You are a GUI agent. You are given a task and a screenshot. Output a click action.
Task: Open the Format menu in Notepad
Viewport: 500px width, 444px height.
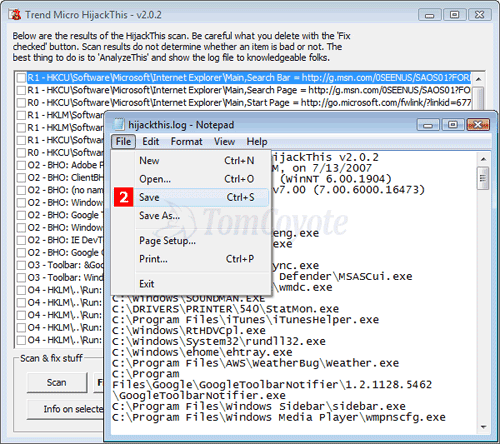(187, 141)
